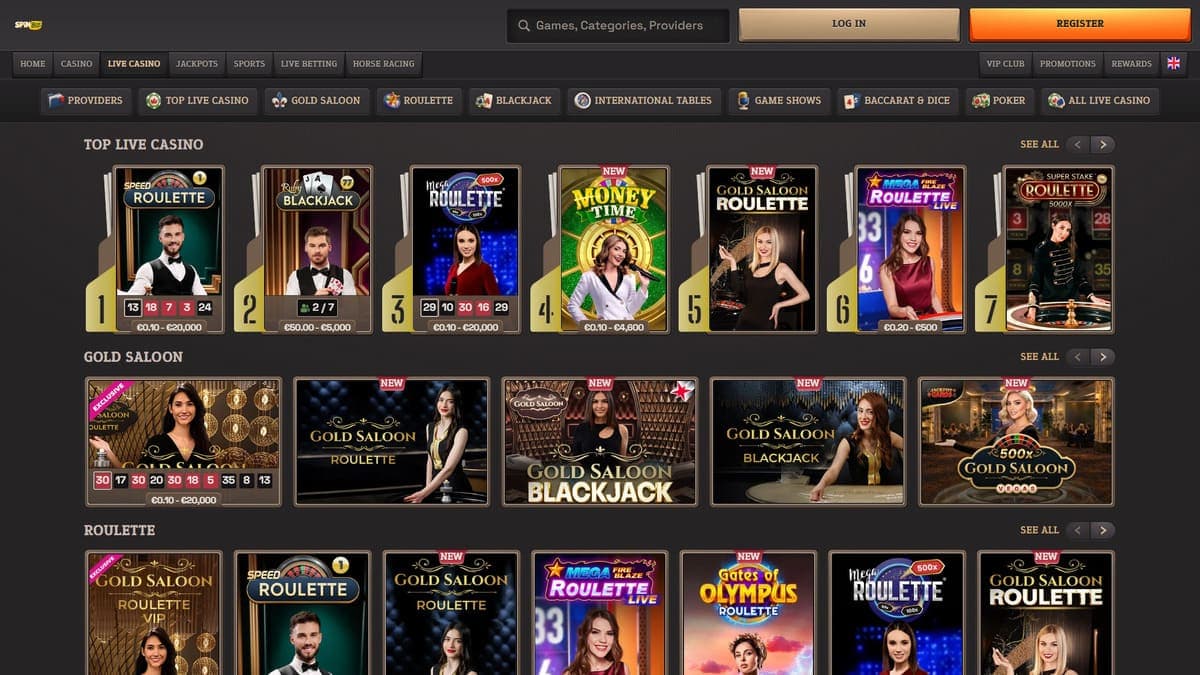Click the Blackjack cards category icon

pos(484,100)
